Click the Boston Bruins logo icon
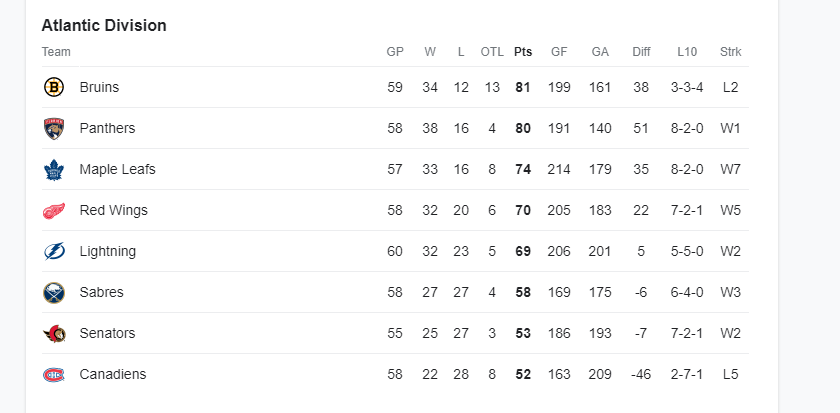The height and width of the screenshot is (413, 840). 54,87
